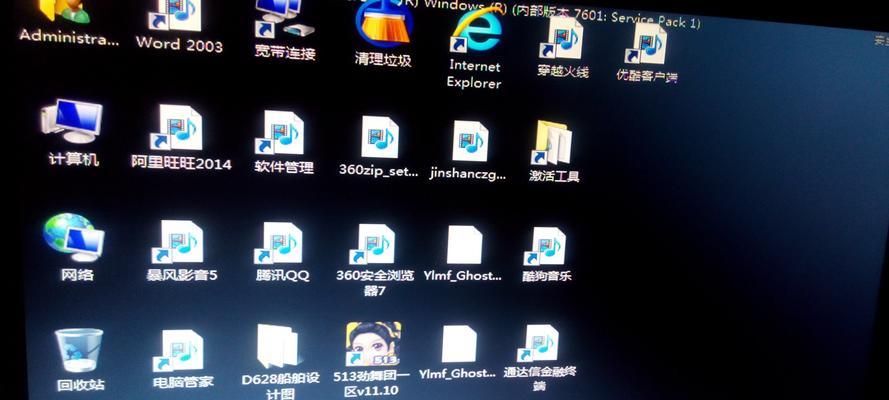Select the jinshanczg… file icon
This screenshot has width=889, height=400.
tap(471, 141)
